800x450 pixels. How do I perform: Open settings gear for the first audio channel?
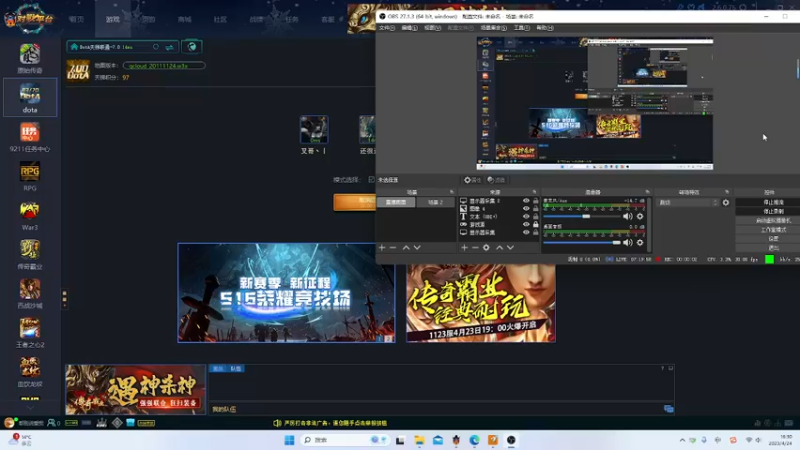pyautogui.click(x=640, y=216)
